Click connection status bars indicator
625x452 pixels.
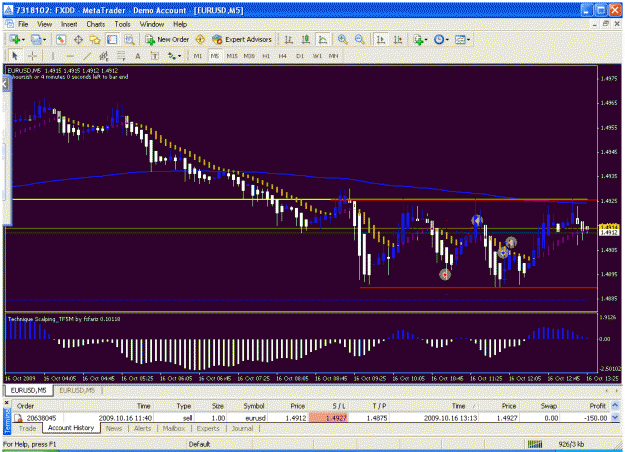[535, 444]
